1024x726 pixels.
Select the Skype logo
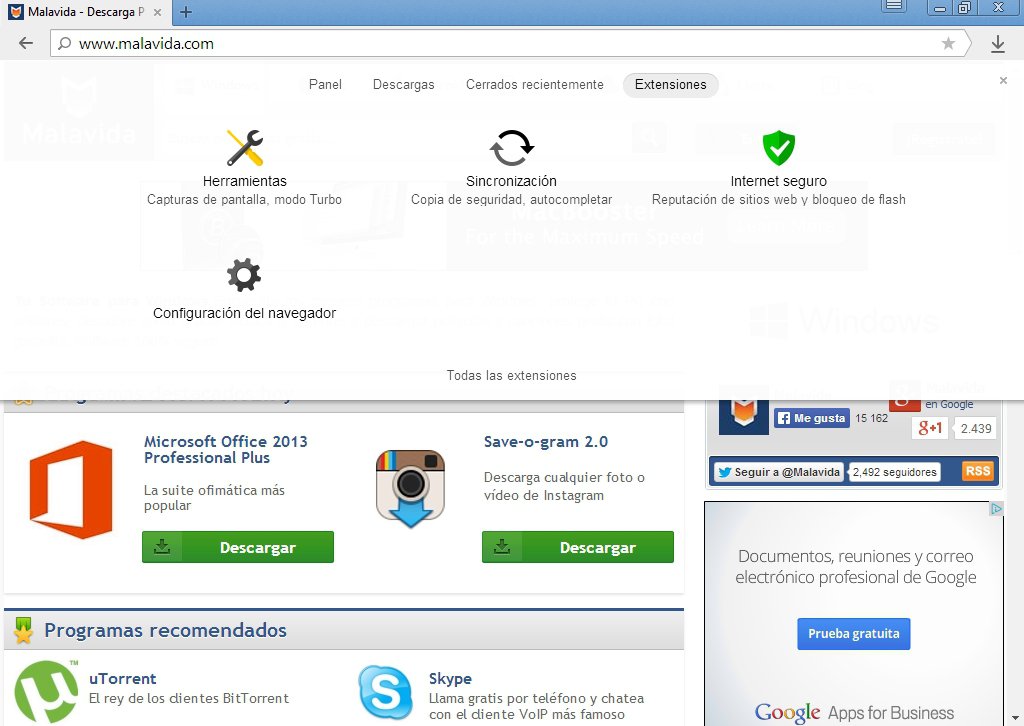point(385,692)
